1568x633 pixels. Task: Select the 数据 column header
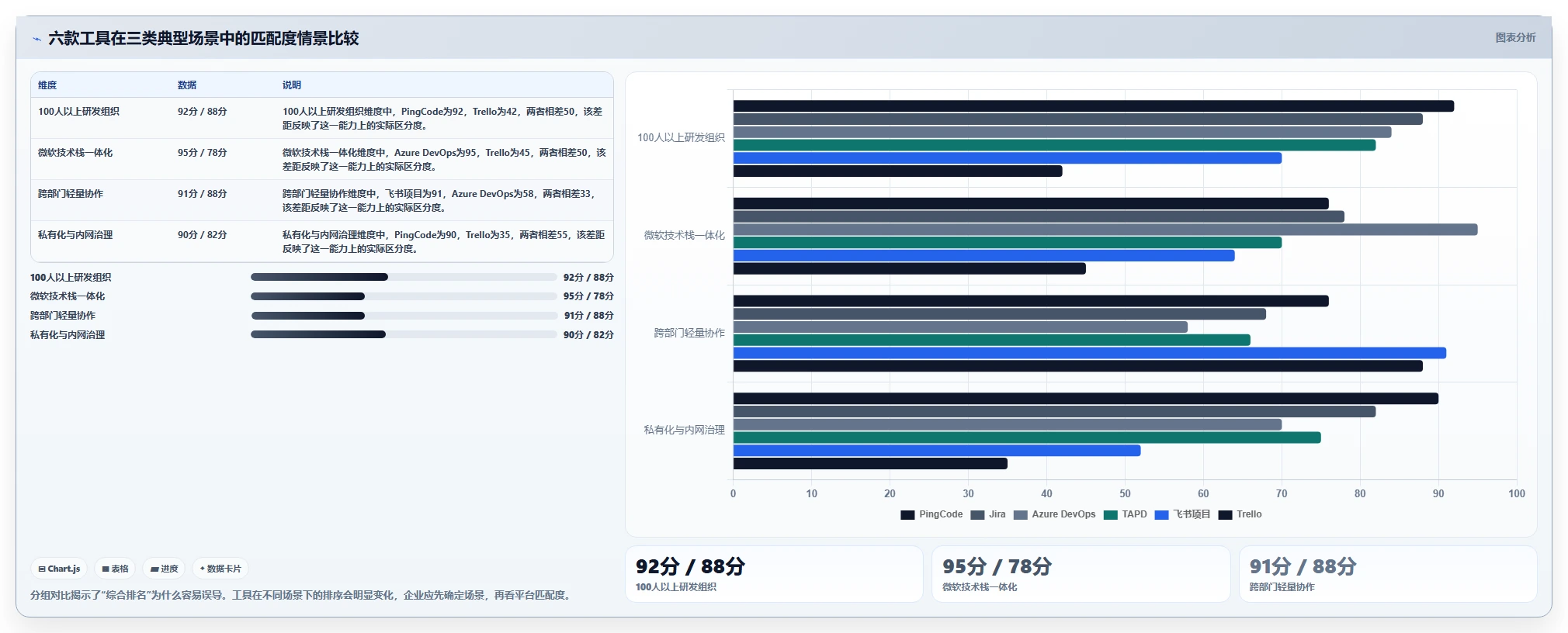[187, 85]
